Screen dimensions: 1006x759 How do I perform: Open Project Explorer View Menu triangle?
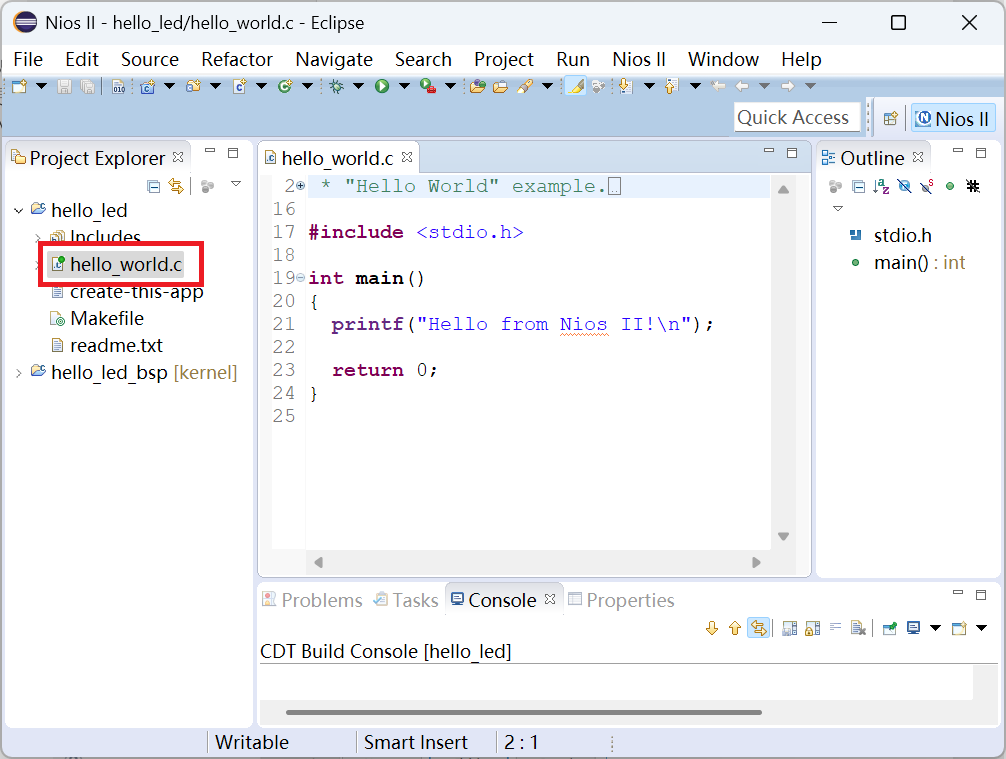click(236, 184)
